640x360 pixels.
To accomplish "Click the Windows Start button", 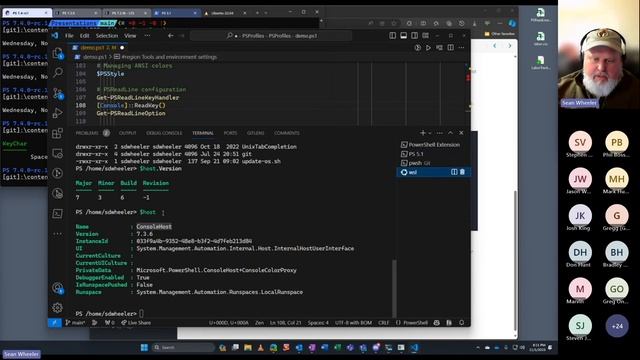I will (144, 347).
